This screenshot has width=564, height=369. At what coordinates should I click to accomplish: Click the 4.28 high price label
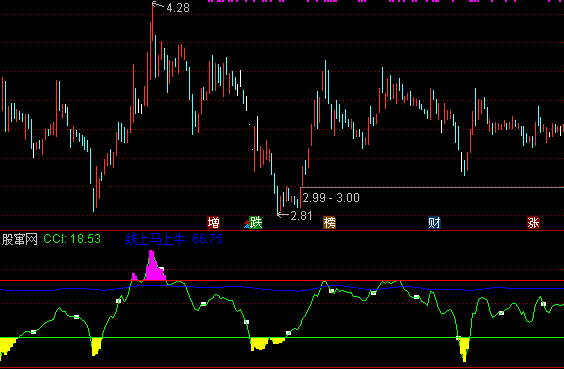[178, 8]
